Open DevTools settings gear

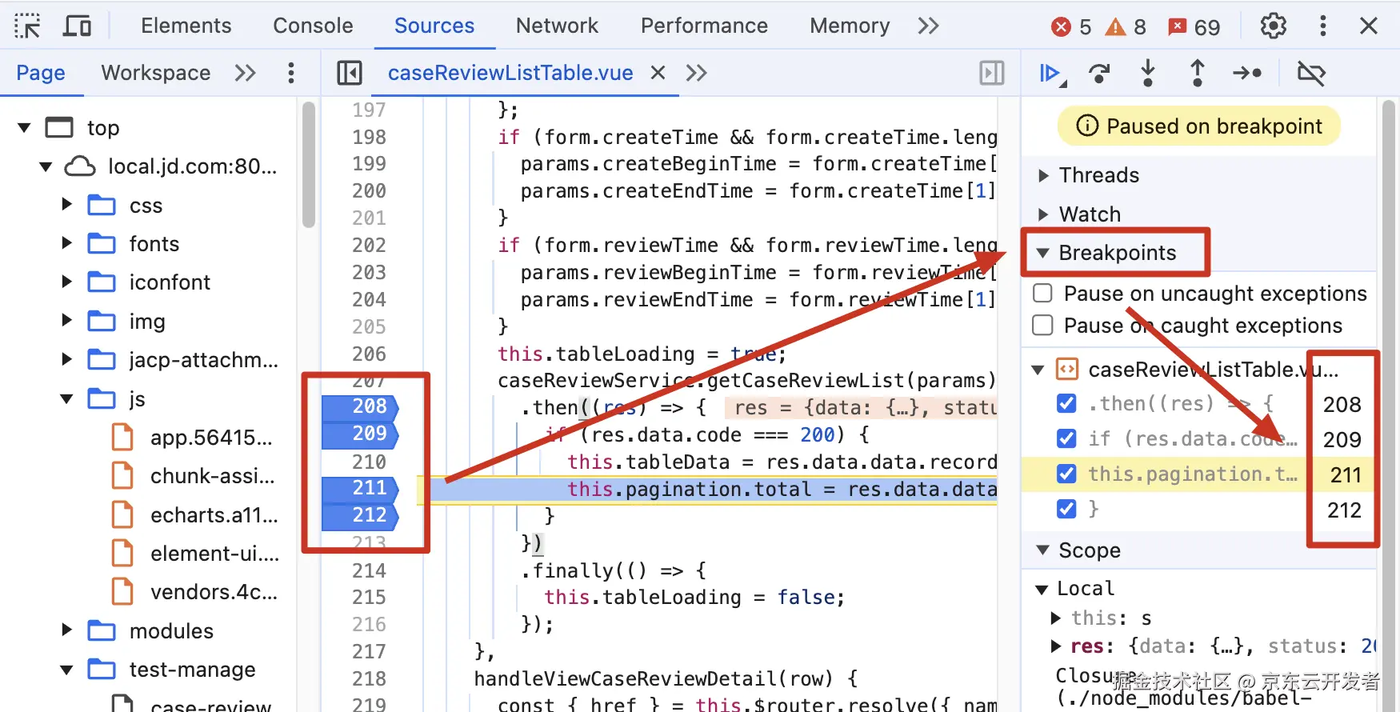coord(1273,26)
